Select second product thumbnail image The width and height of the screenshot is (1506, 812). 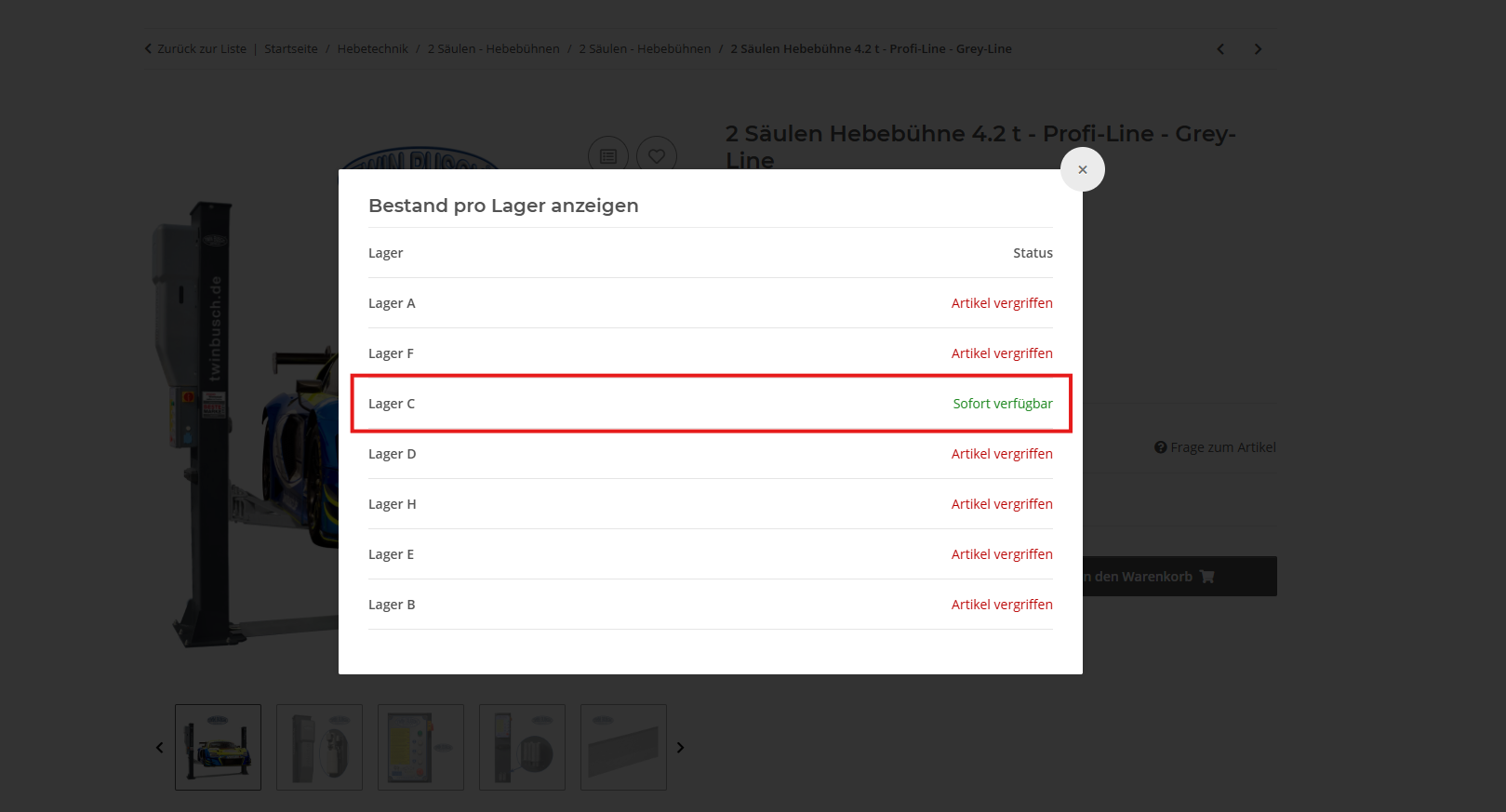[319, 747]
